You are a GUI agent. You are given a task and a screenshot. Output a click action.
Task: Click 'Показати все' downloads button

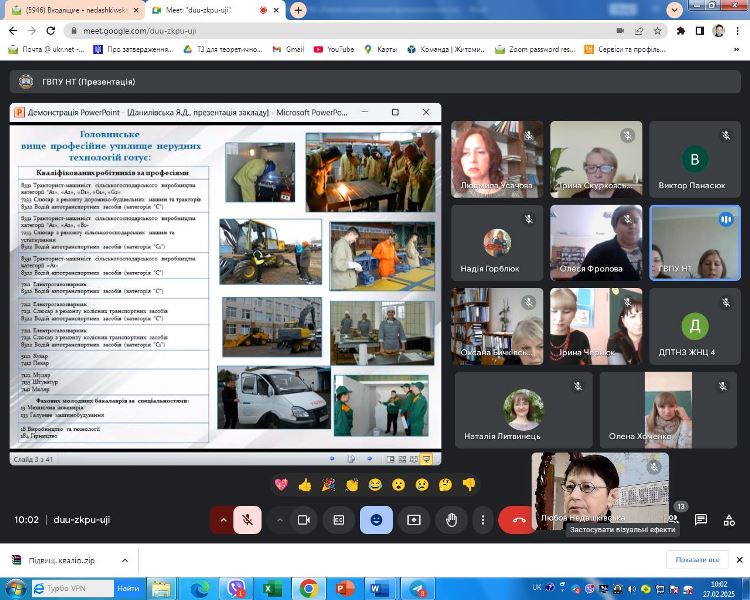pos(697,559)
